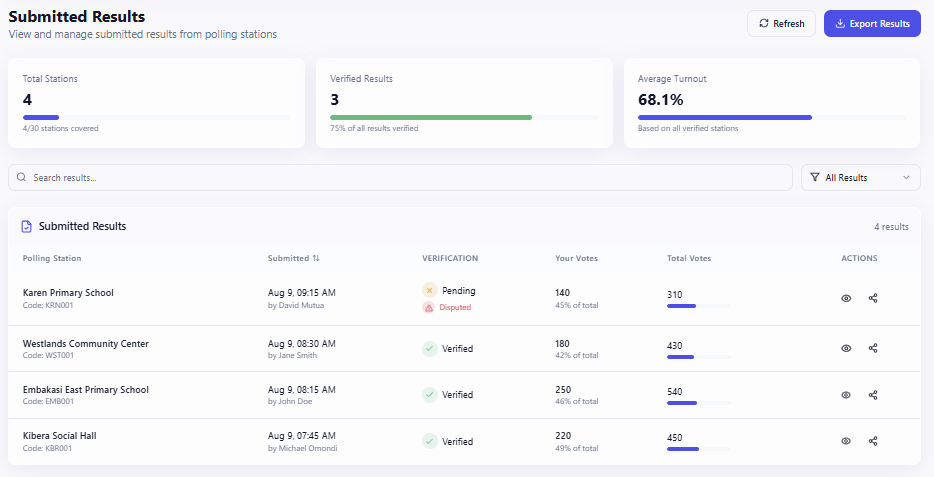Screen dimensions: 934x477
Task: Click share icon for Westlands Community Center
Action: 873,348
